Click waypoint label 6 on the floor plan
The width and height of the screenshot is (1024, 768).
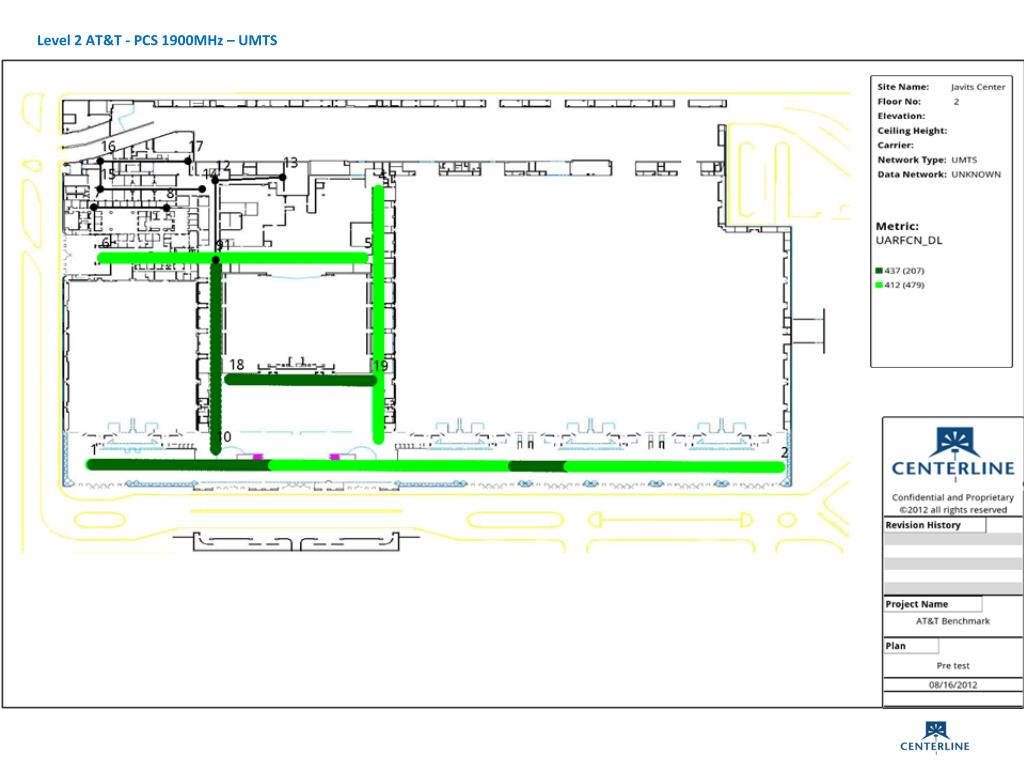tap(105, 243)
